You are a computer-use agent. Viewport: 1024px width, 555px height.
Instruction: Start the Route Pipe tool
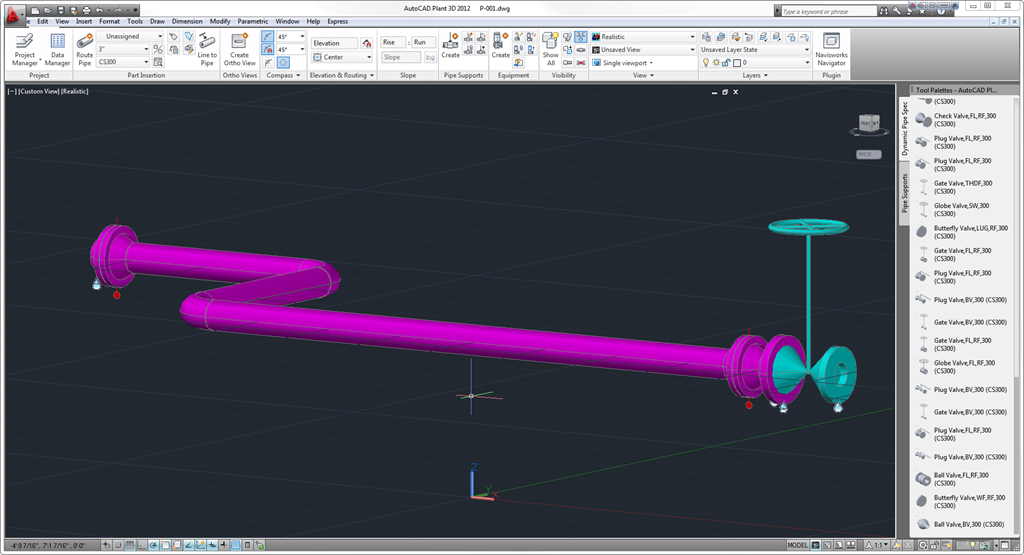click(x=84, y=50)
